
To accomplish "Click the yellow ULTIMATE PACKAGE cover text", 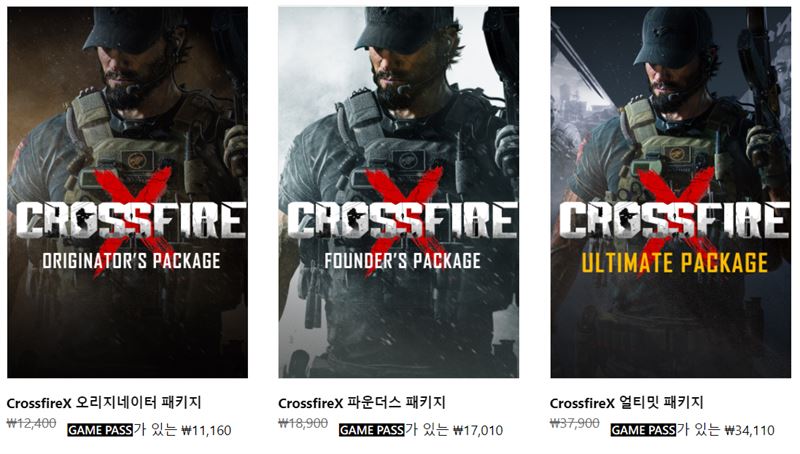I will tap(674, 263).
